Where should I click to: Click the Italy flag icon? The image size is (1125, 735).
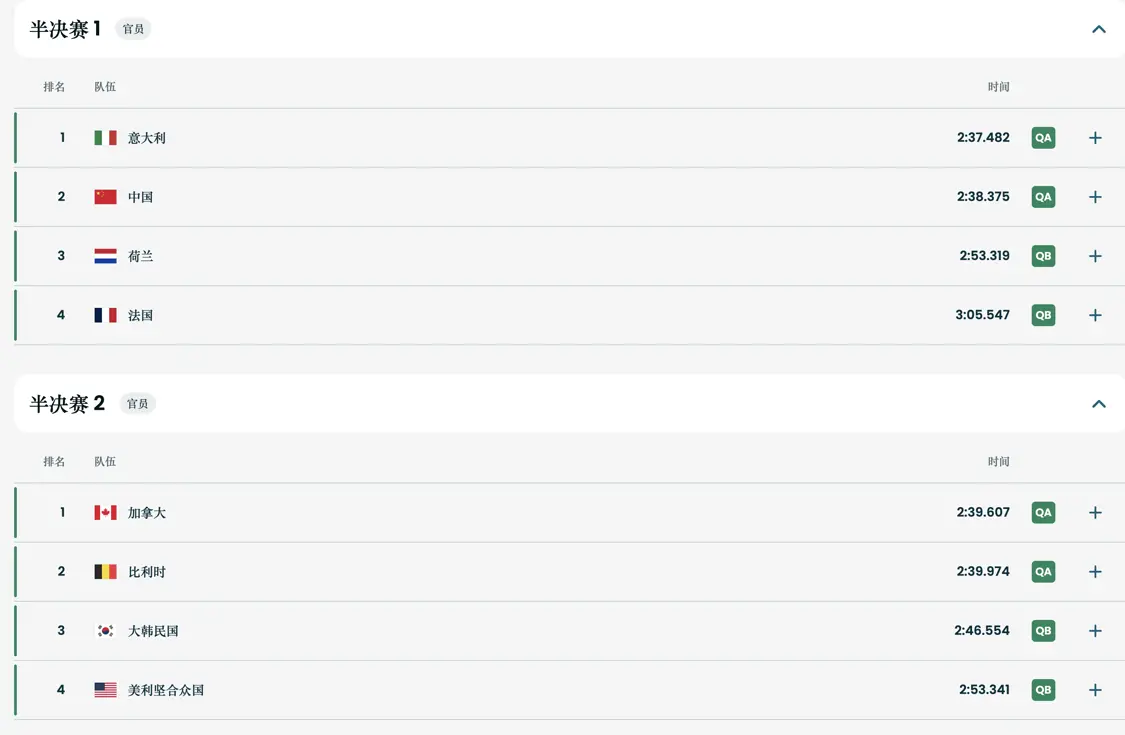coord(105,138)
